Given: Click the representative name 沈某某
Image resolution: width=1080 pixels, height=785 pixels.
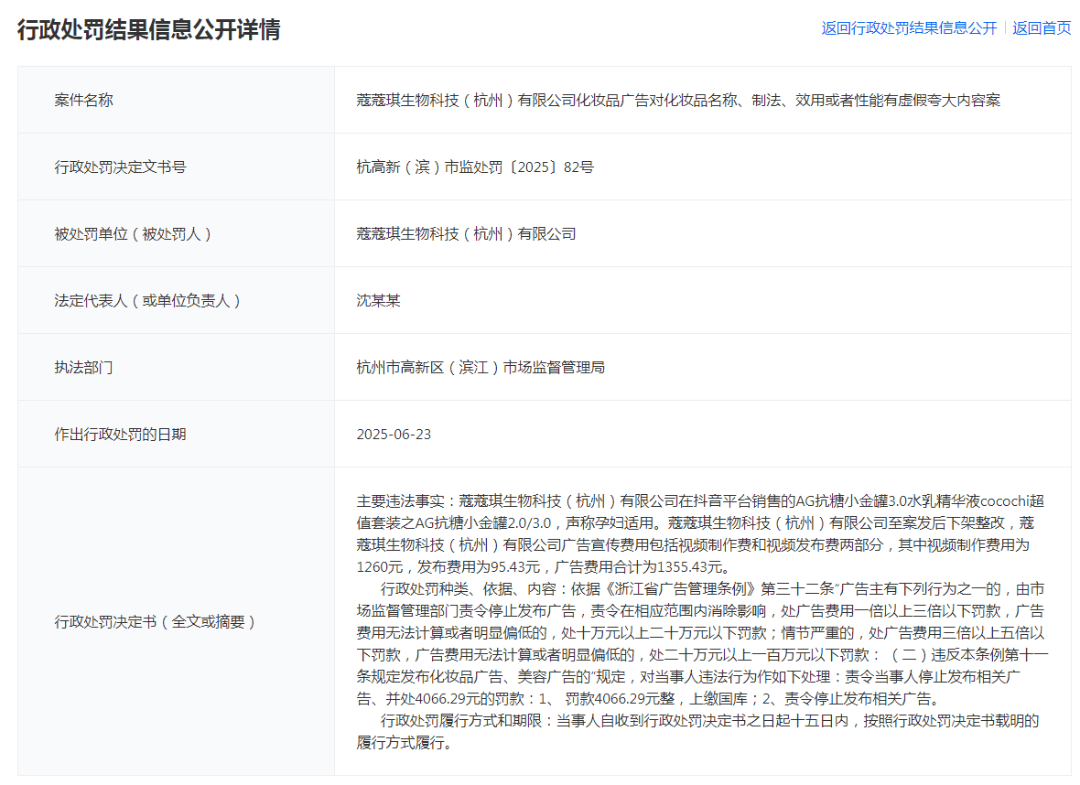Looking at the screenshot, I should point(378,300).
